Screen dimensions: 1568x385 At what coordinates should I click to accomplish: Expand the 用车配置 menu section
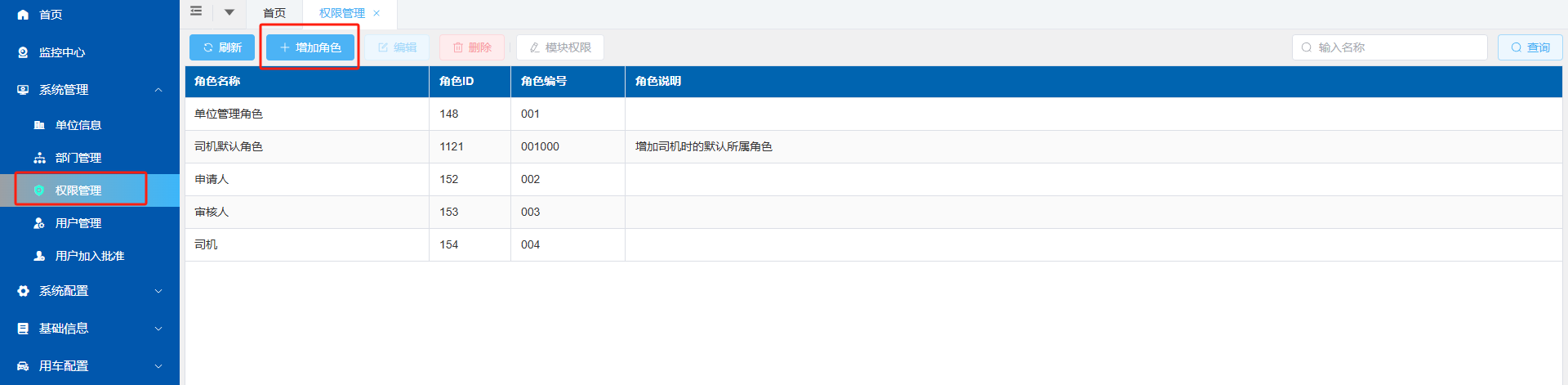coord(158,366)
